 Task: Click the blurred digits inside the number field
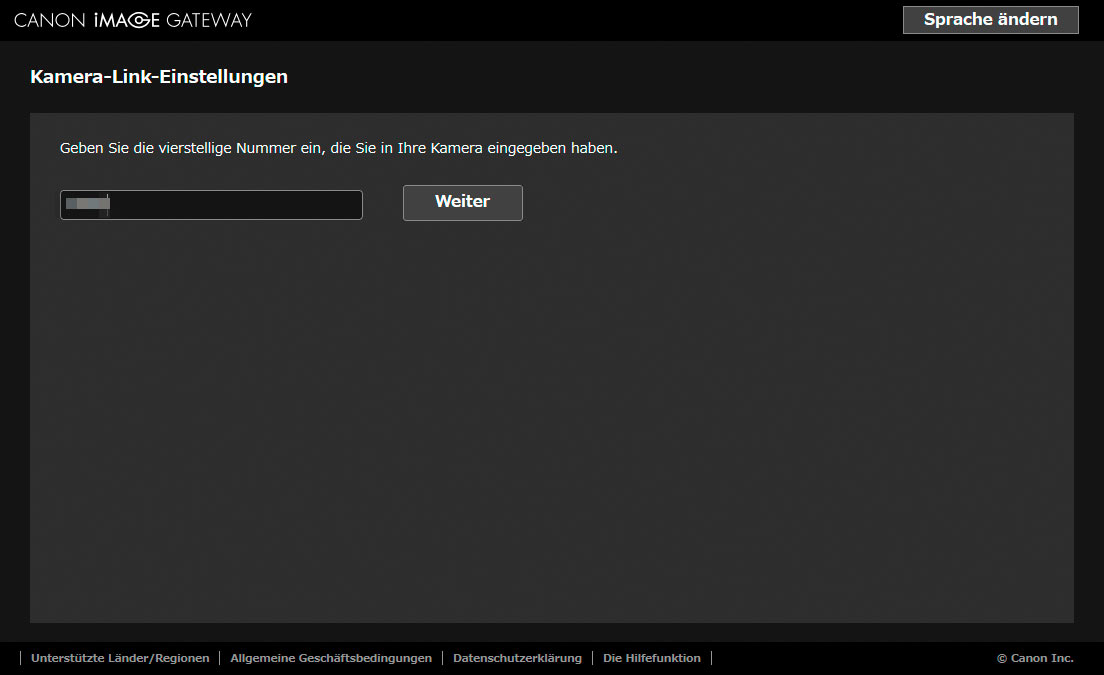click(87, 205)
